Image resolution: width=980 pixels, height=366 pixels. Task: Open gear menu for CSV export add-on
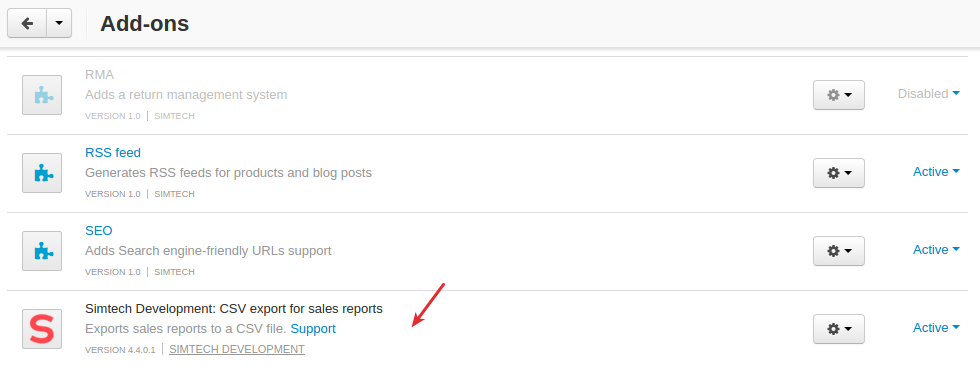[x=839, y=329]
